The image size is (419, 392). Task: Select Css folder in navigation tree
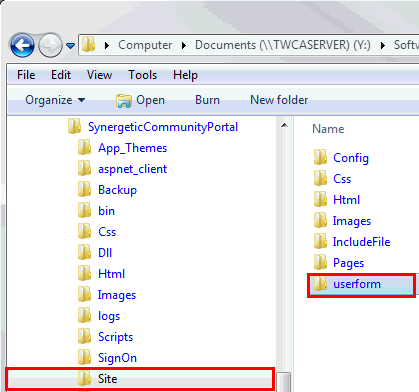coord(107,232)
